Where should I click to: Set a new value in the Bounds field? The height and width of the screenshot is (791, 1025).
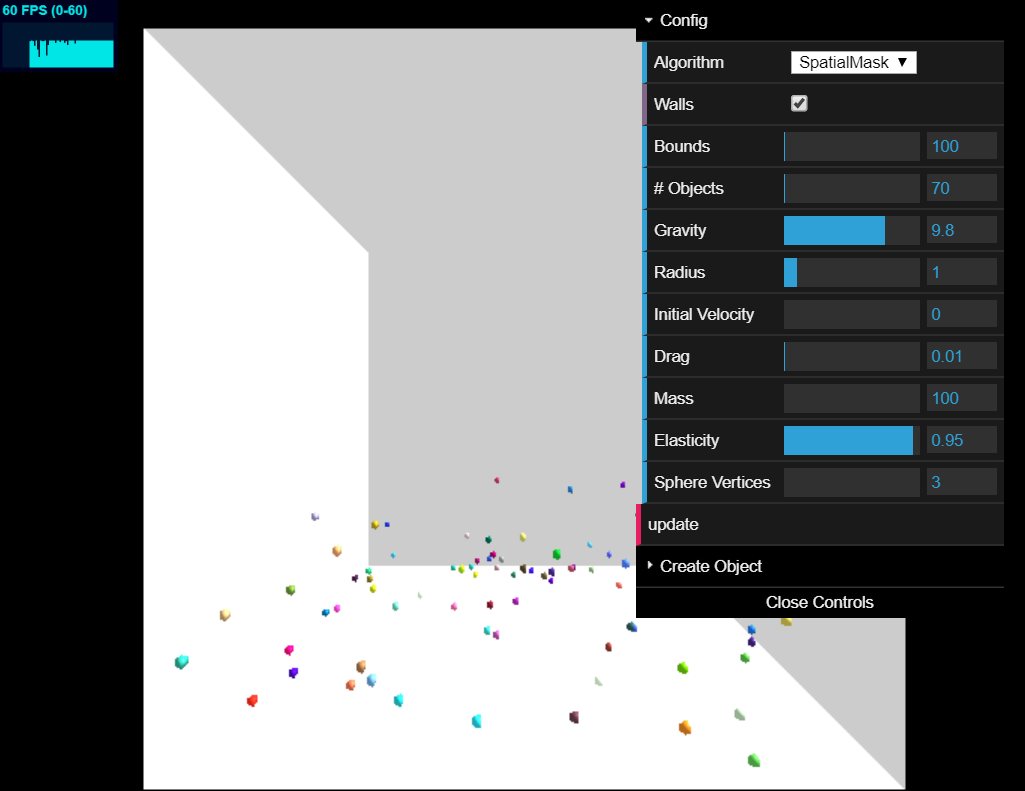[961, 145]
